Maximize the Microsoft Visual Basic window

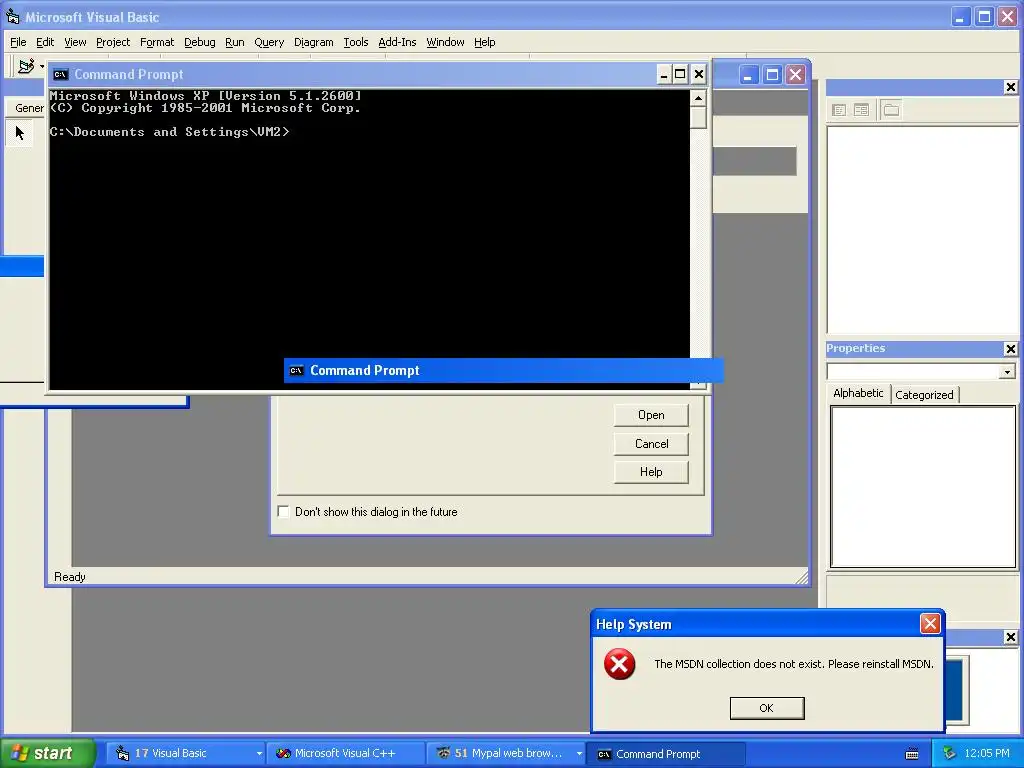[x=984, y=17]
